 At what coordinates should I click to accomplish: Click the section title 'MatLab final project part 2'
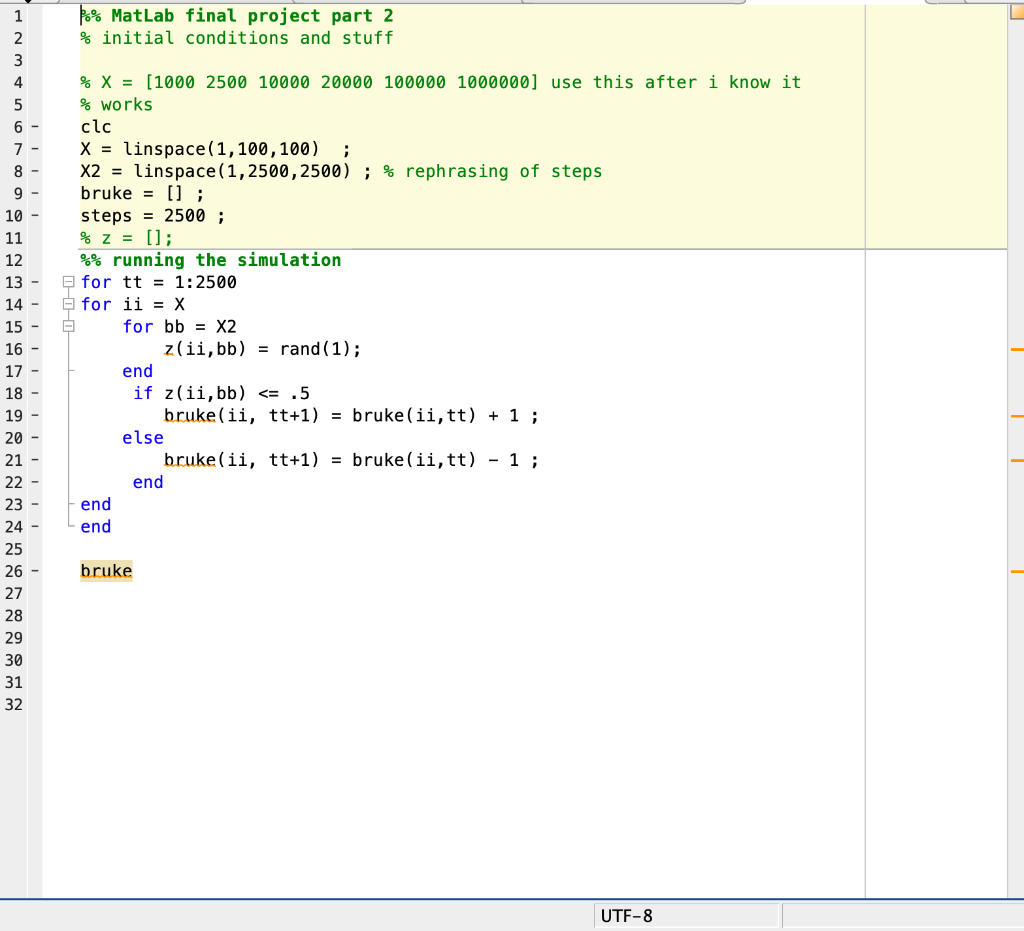coord(252,16)
